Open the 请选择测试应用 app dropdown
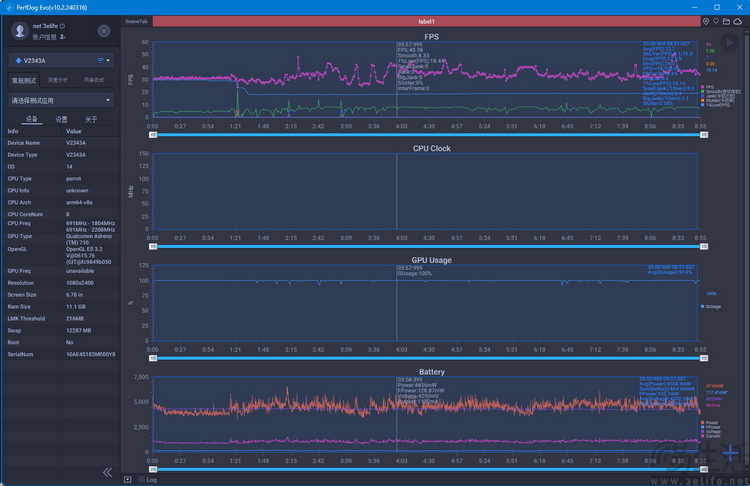 pos(61,100)
